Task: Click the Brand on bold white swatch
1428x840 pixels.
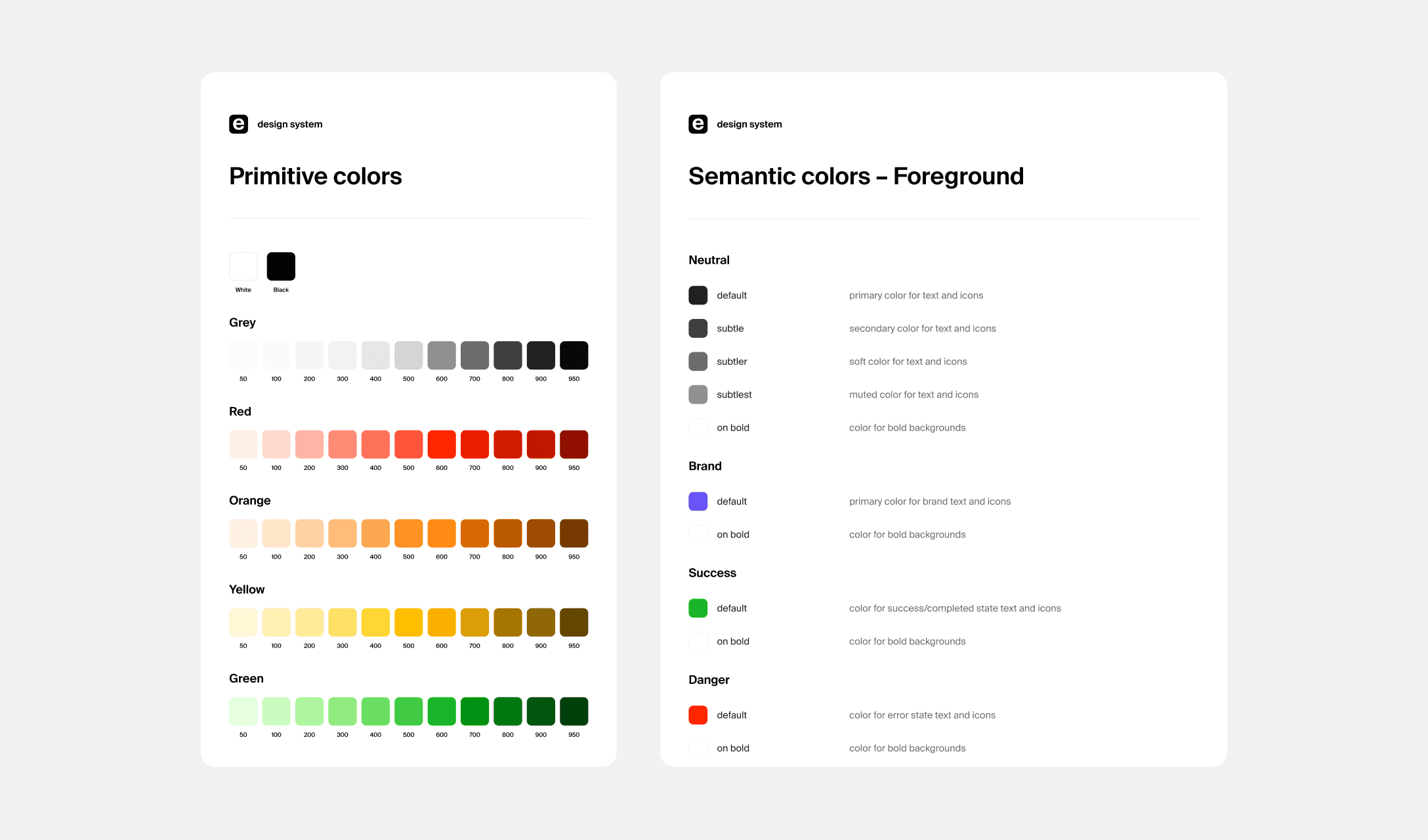Action: tap(698, 534)
